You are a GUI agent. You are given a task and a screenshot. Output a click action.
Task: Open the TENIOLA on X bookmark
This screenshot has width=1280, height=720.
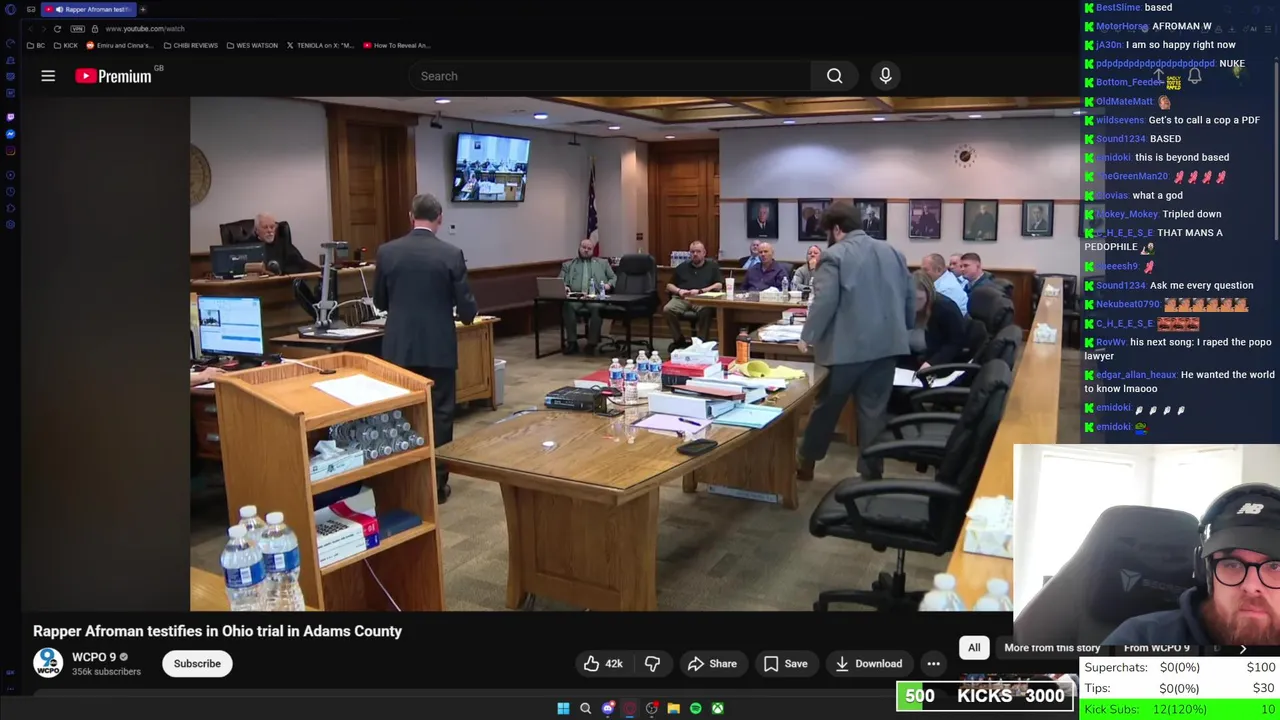point(321,45)
